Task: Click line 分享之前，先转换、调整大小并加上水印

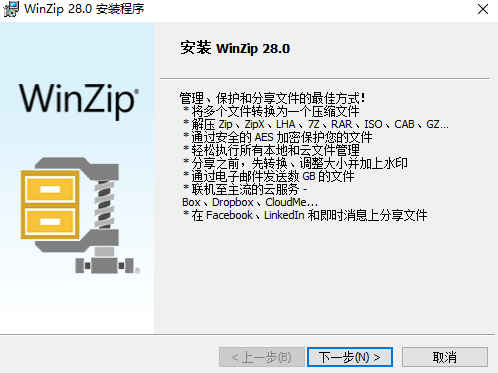Action: [x=295, y=163]
